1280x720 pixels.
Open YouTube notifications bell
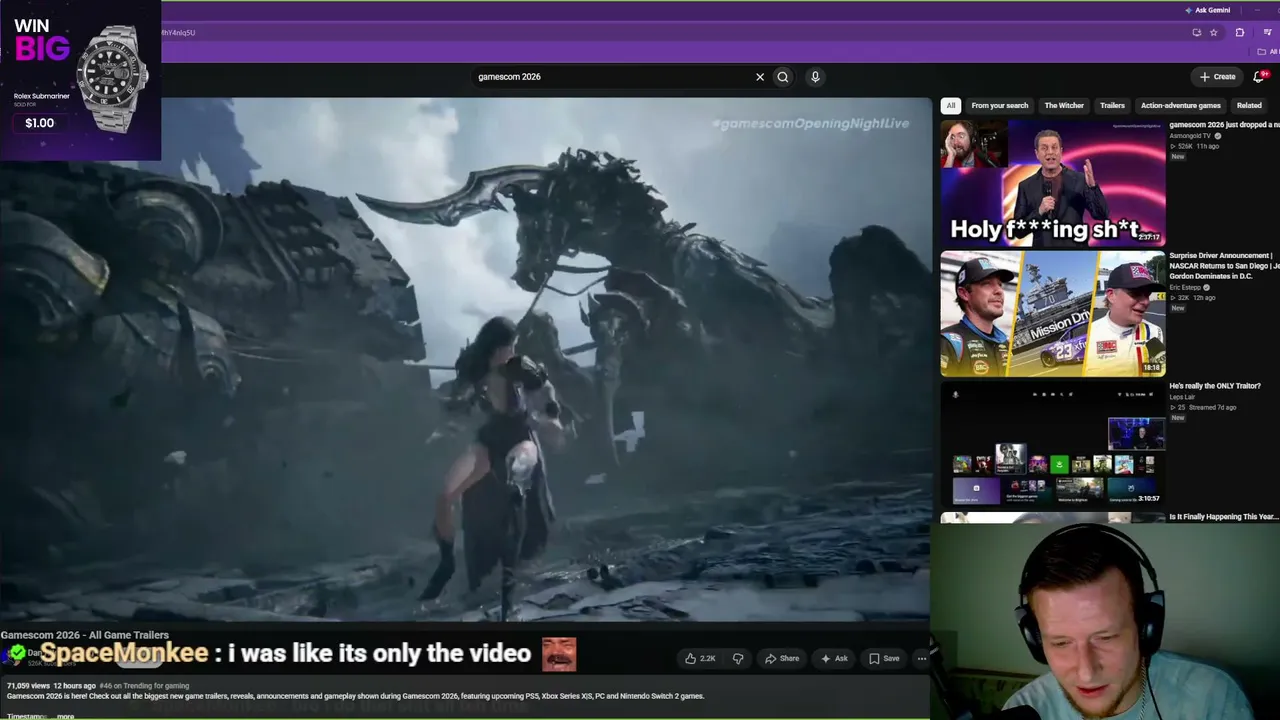[x=1259, y=77]
